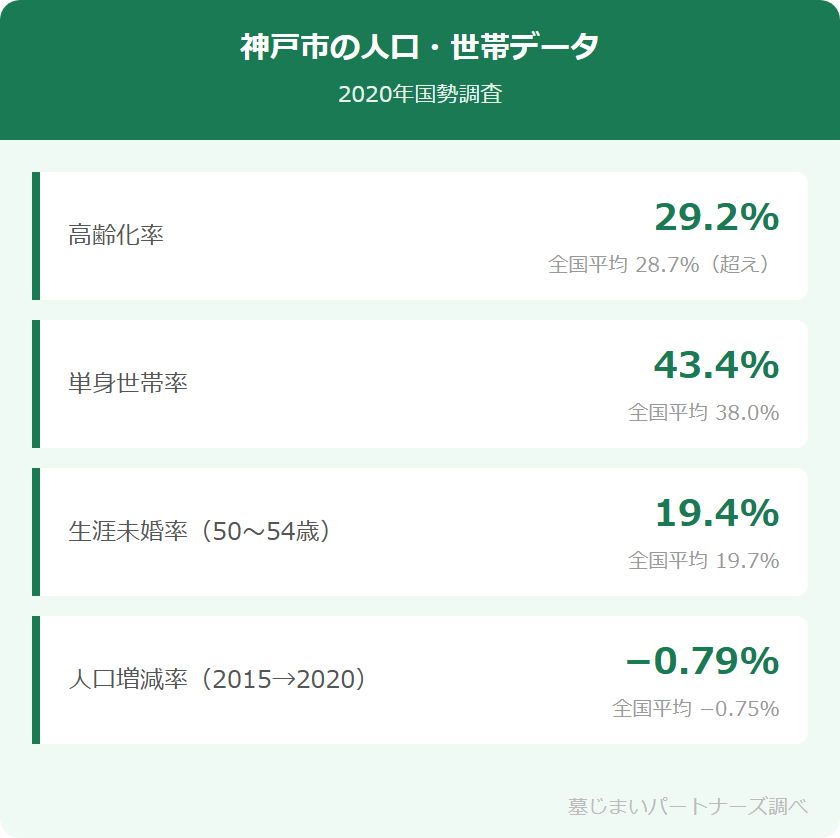Viewport: 840px width, 838px height.
Task: Click the 墓じまいパートナーズ調べ source credit
Action: point(687,806)
